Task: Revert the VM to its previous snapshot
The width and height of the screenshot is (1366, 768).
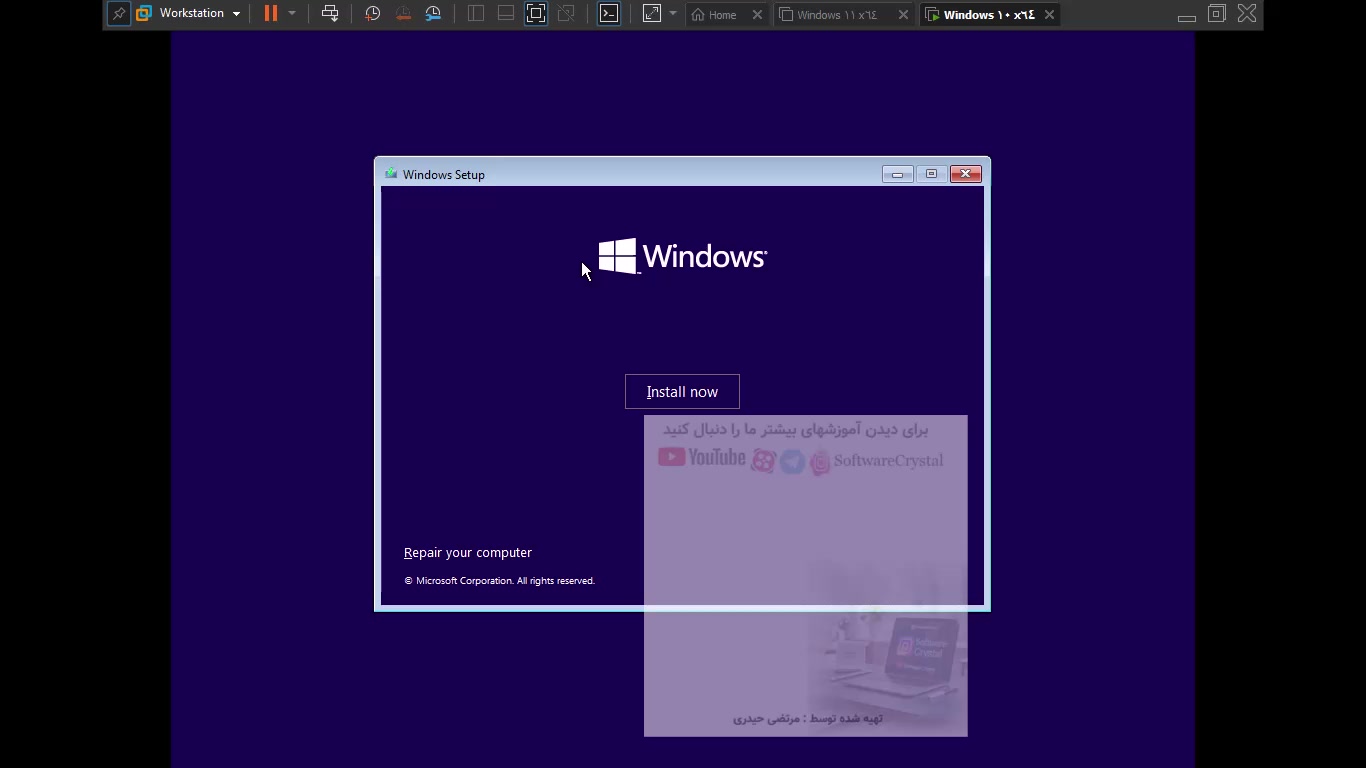Action: click(403, 14)
